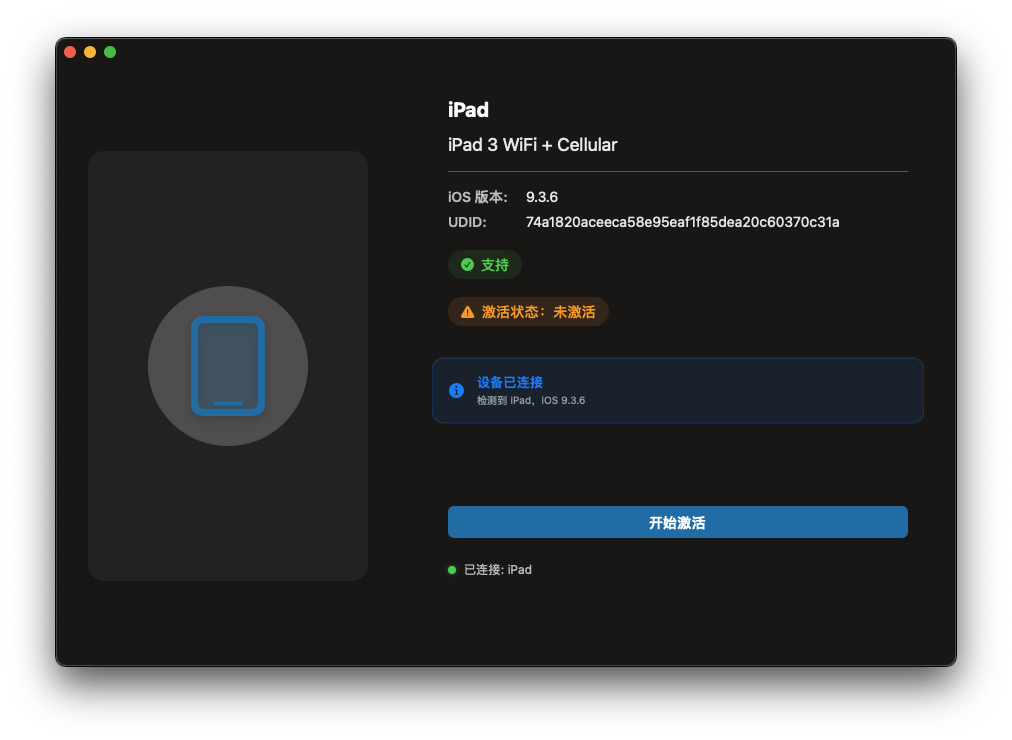The image size is (1012, 740).
Task: Click the blue iPad device icon
Action: click(x=228, y=366)
